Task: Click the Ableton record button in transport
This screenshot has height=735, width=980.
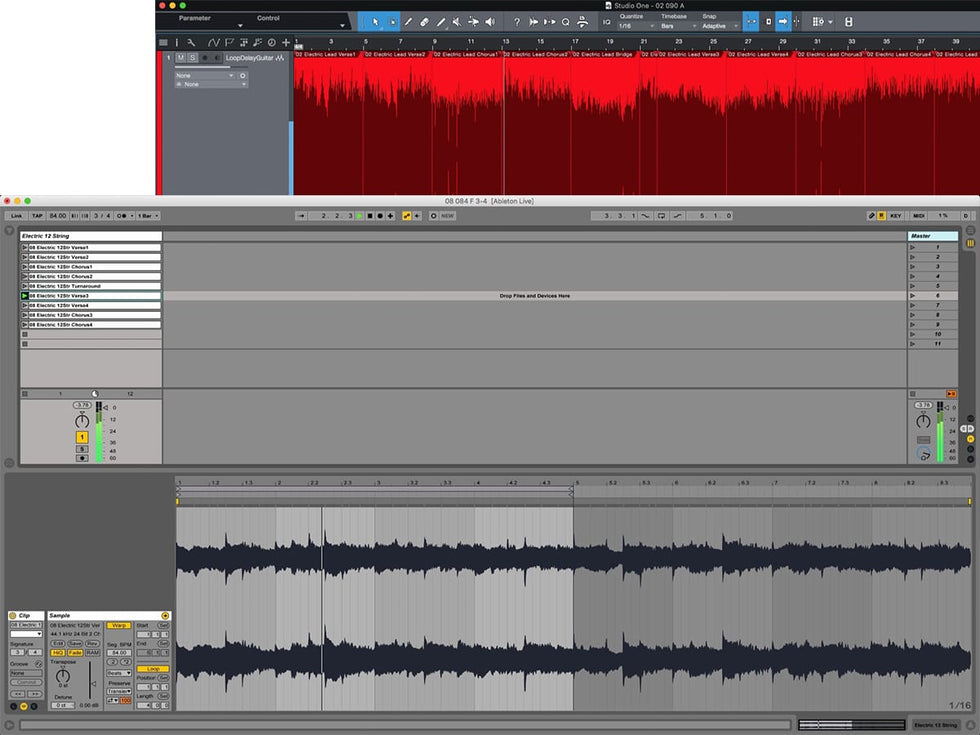Action: 380,215
